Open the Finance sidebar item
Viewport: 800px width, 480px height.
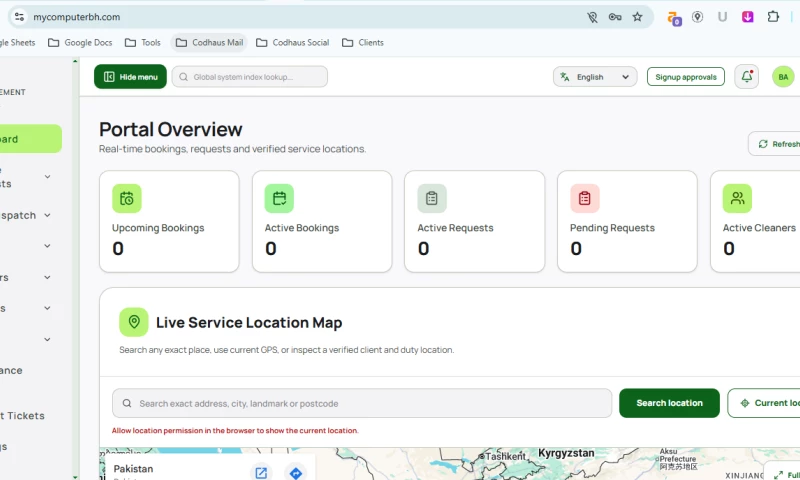pyautogui.click(x=11, y=370)
